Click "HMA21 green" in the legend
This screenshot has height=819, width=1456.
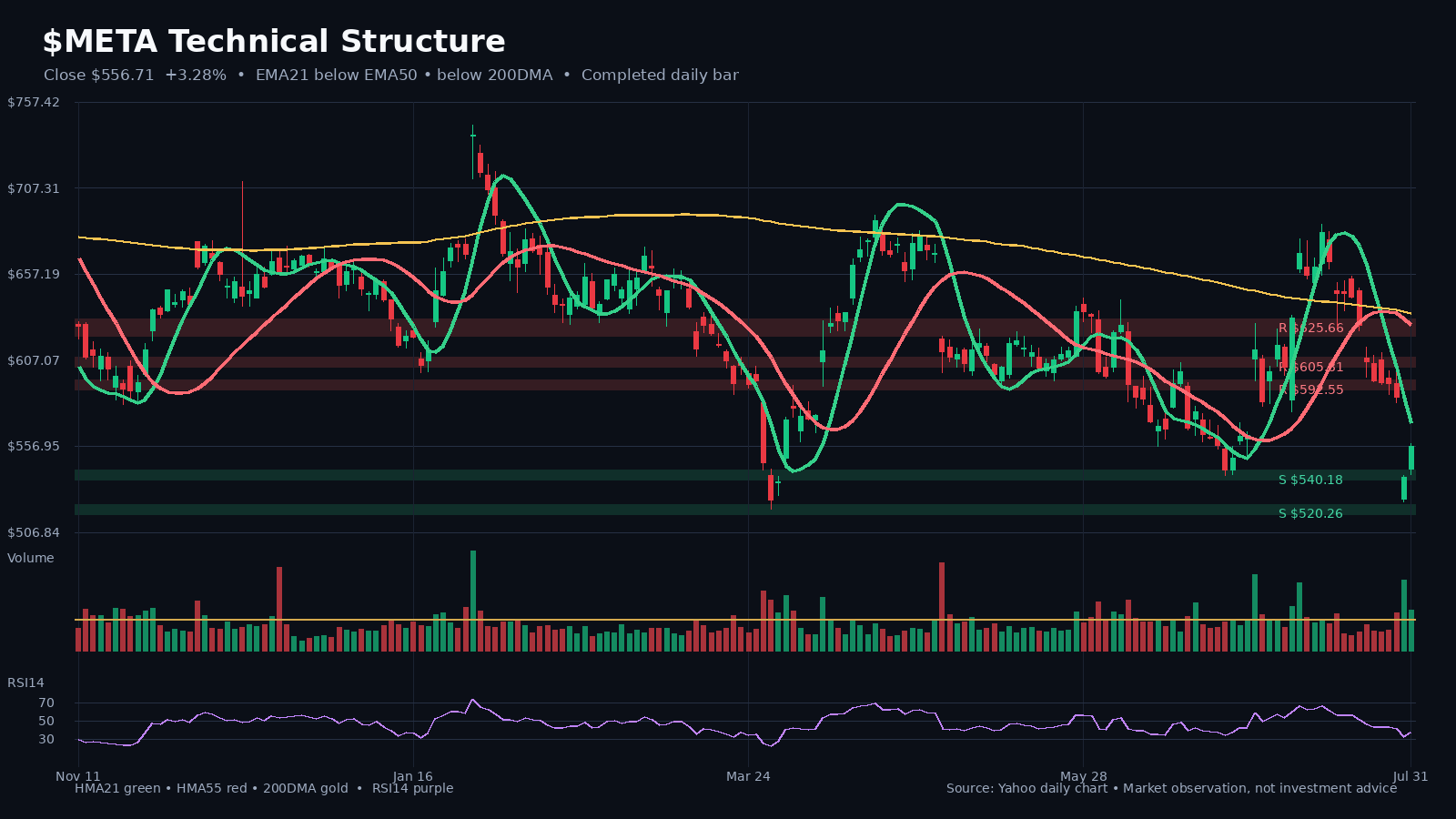click(117, 788)
